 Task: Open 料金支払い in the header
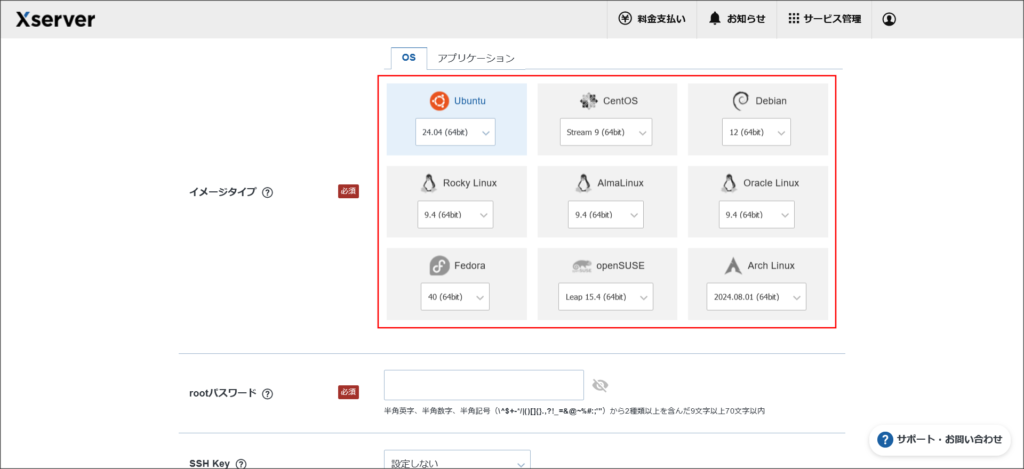pyautogui.click(x=652, y=19)
